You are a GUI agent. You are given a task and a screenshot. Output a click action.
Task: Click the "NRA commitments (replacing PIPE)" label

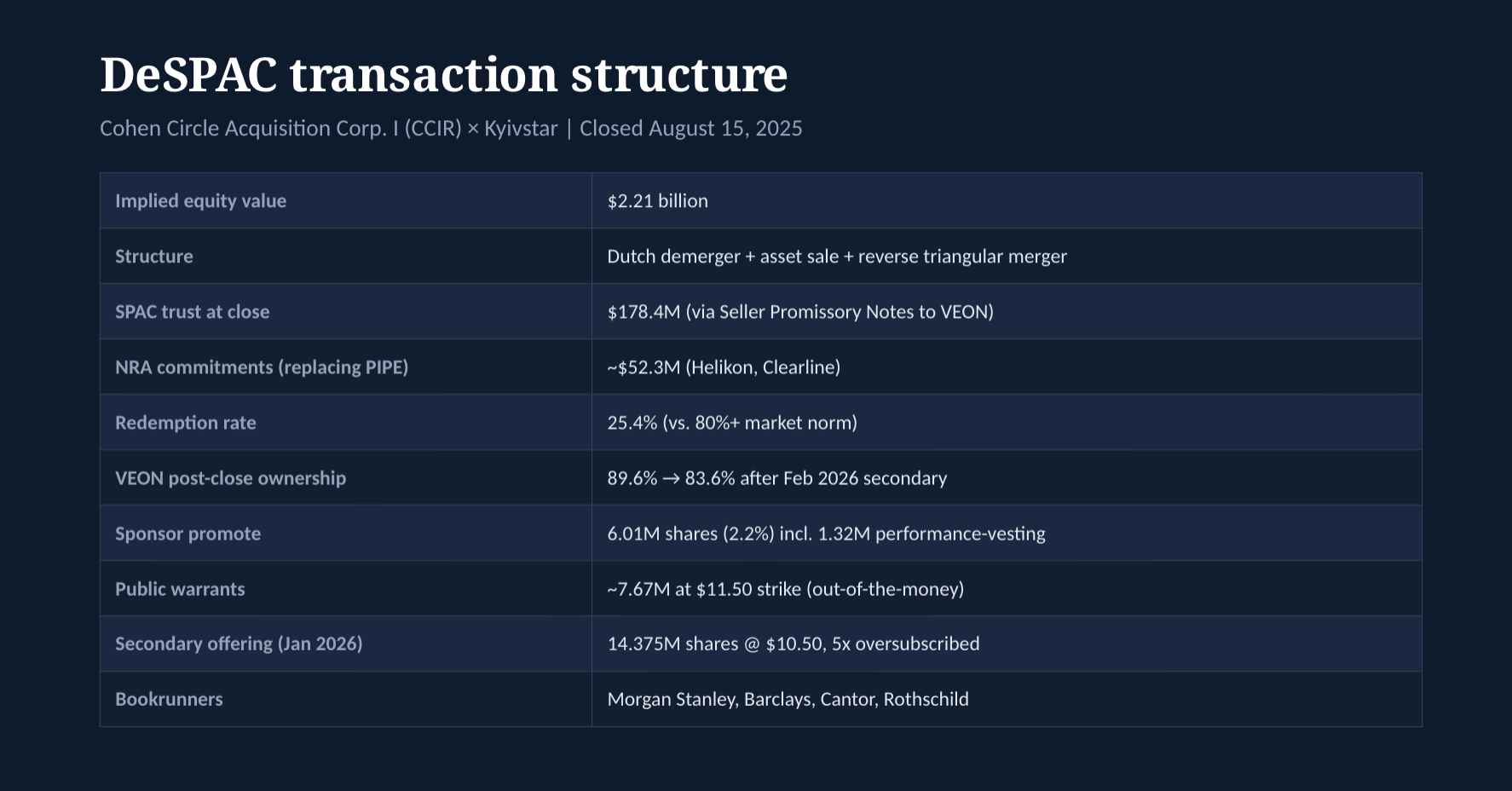(262, 367)
